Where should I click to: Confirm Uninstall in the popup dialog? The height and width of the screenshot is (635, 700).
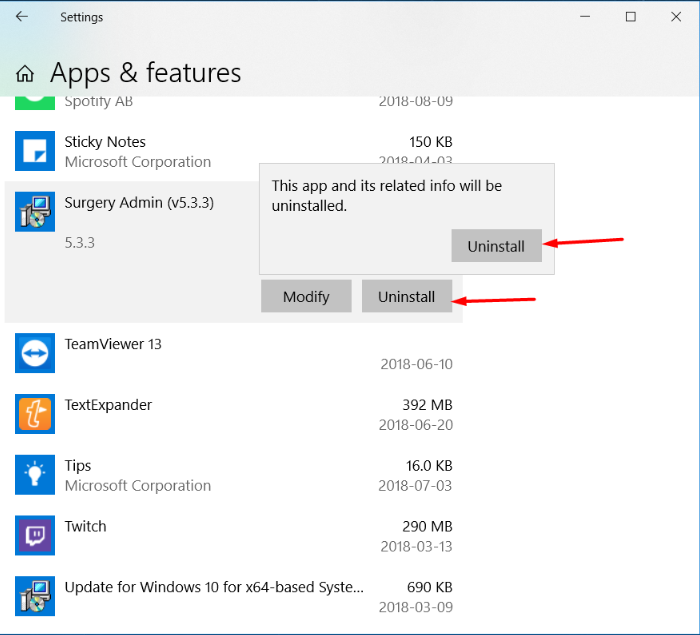coord(496,246)
